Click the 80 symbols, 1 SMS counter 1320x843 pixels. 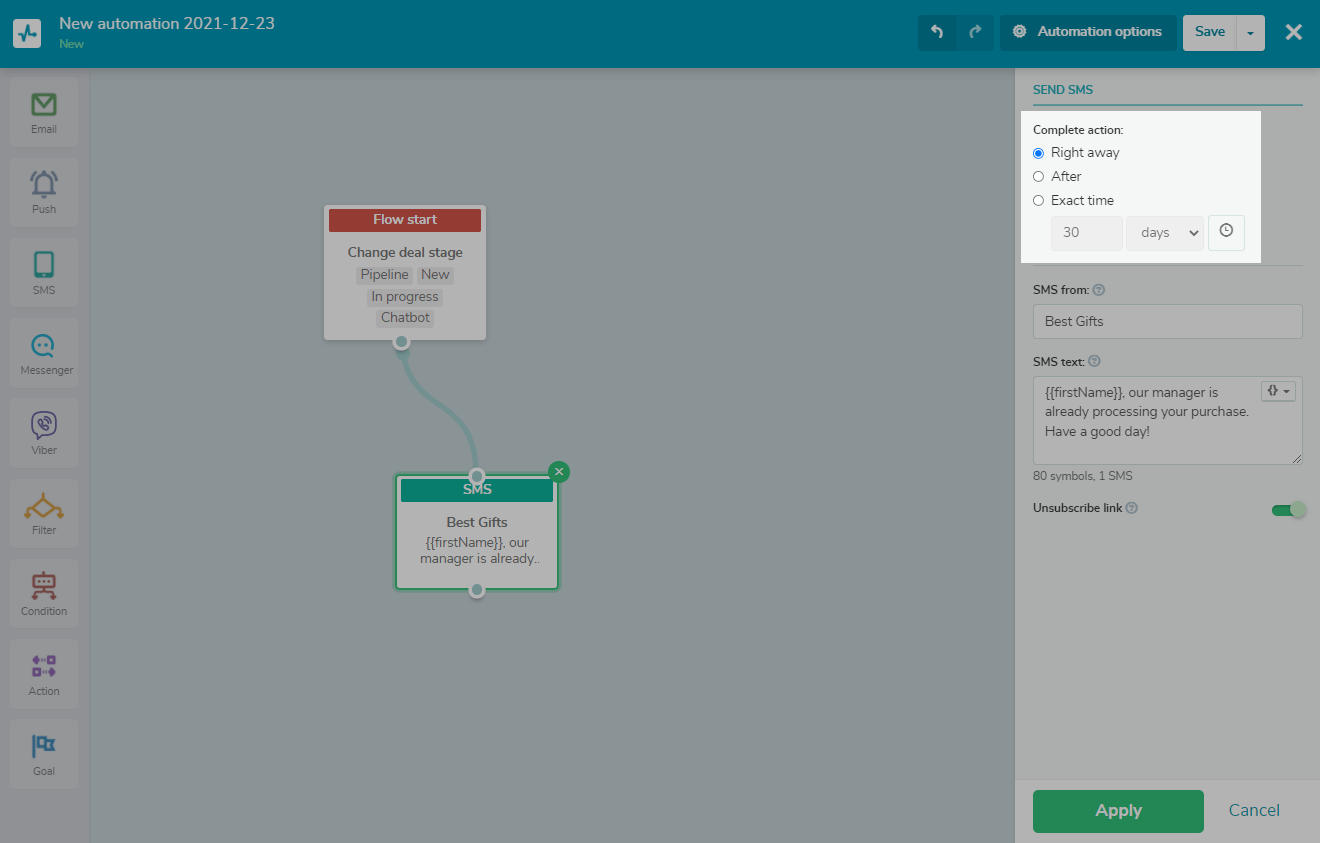(x=1083, y=476)
